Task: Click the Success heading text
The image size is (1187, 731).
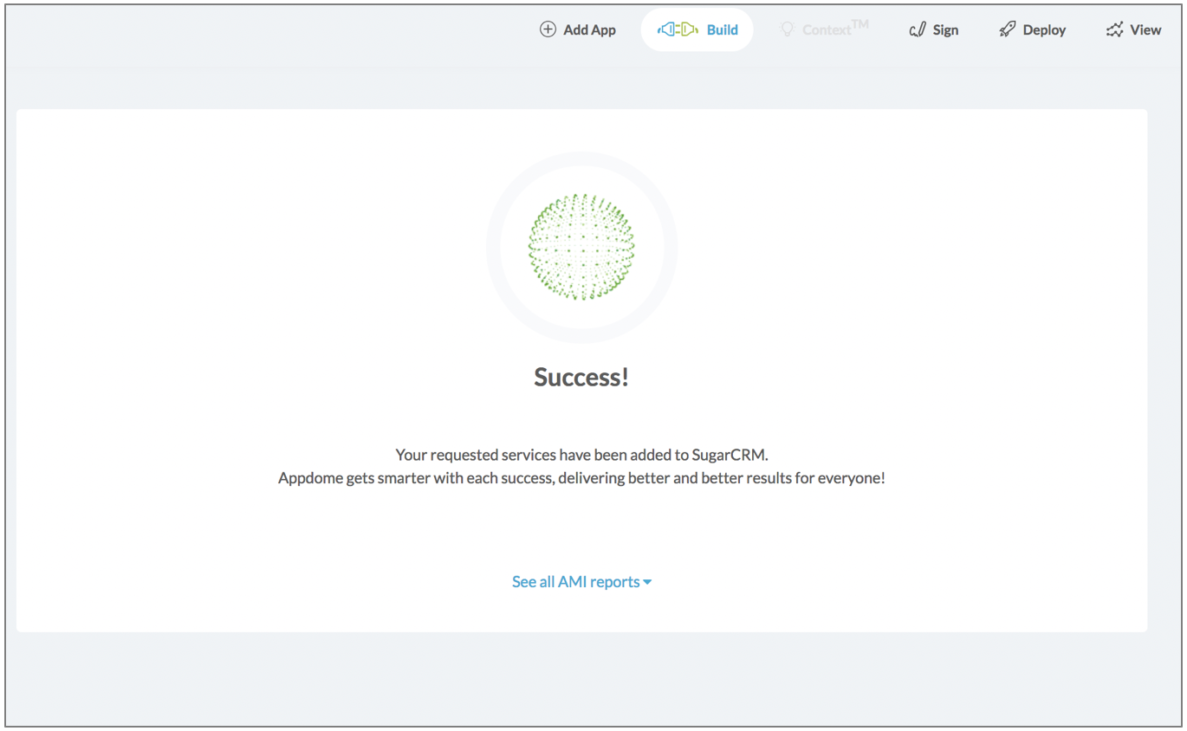Action: [x=581, y=377]
